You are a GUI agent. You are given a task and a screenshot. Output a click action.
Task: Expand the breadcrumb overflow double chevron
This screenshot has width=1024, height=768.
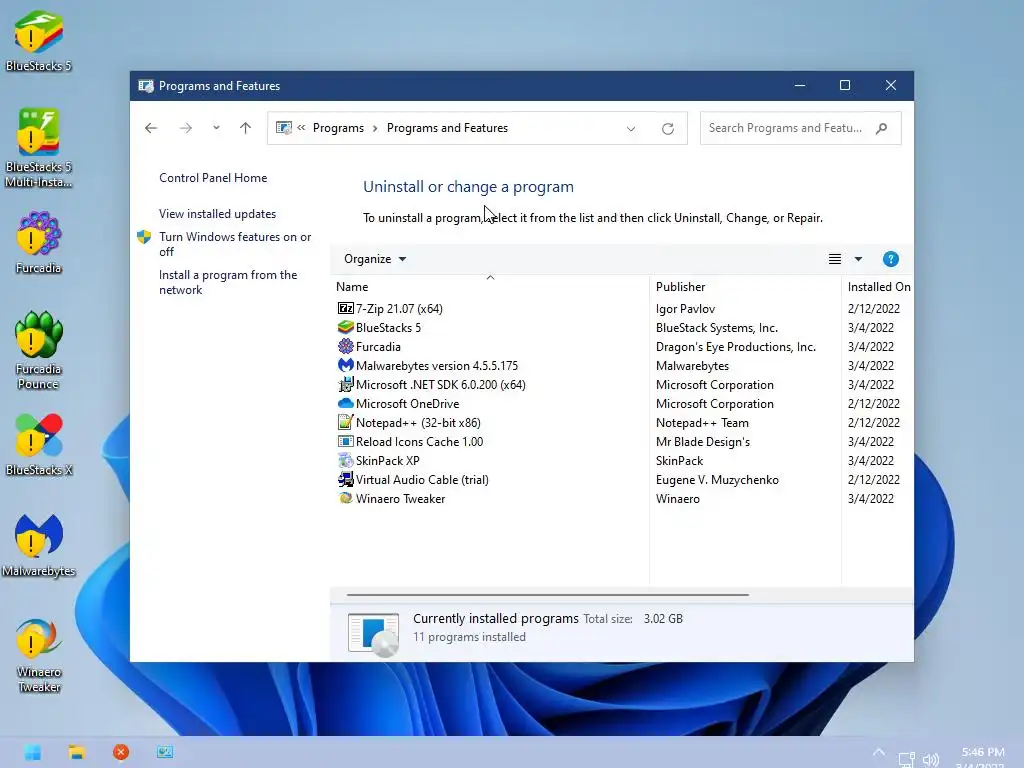(301, 128)
